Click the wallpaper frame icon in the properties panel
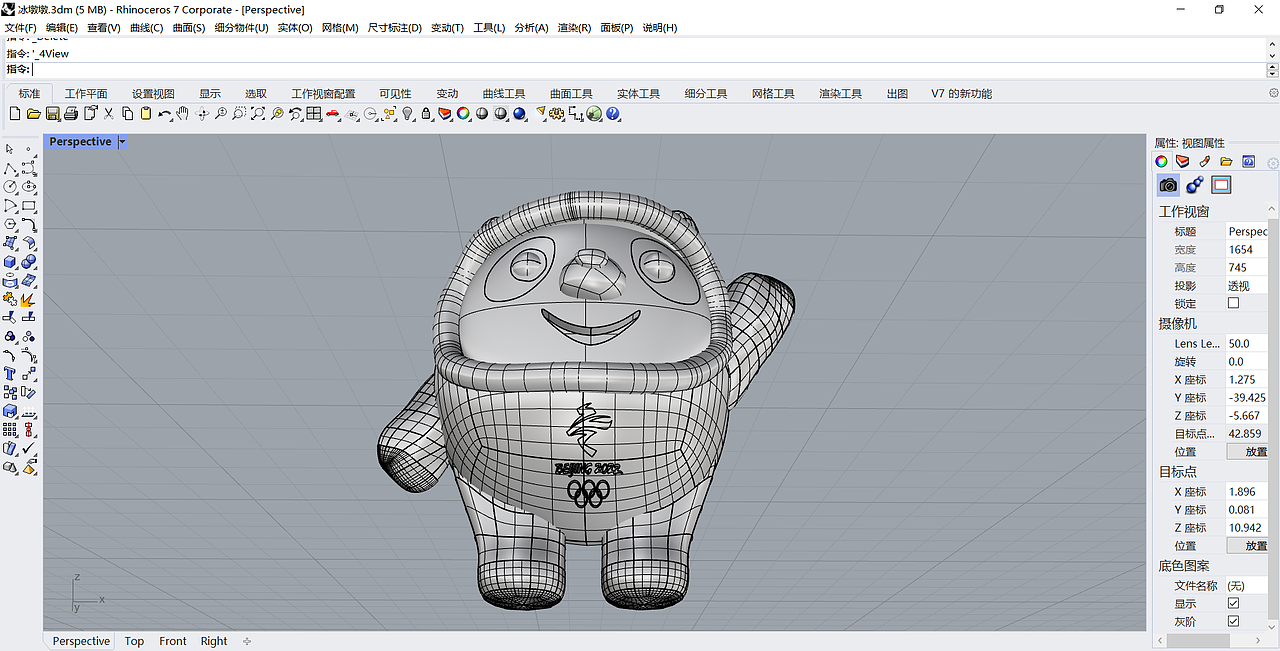 pyautogui.click(x=1221, y=185)
